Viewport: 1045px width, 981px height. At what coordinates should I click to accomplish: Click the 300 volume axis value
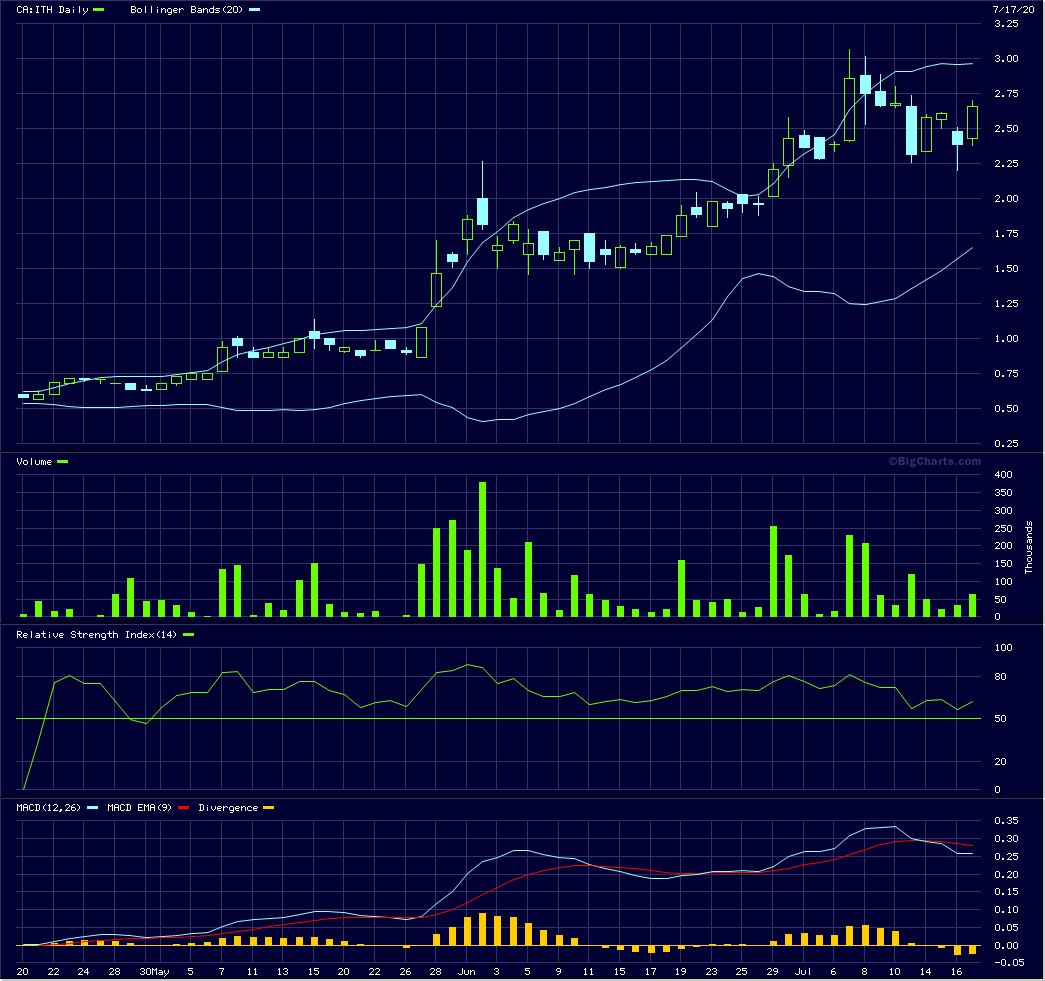click(1003, 510)
